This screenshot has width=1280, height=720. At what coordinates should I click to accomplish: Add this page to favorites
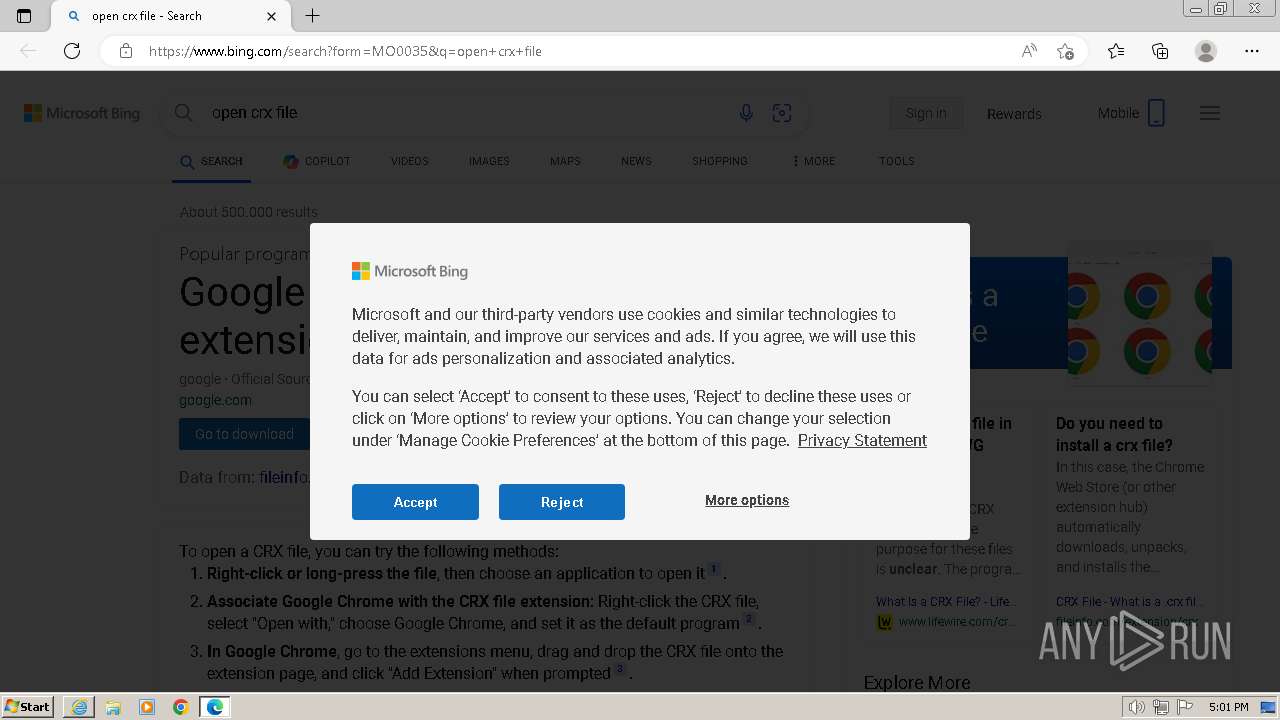tap(1065, 51)
